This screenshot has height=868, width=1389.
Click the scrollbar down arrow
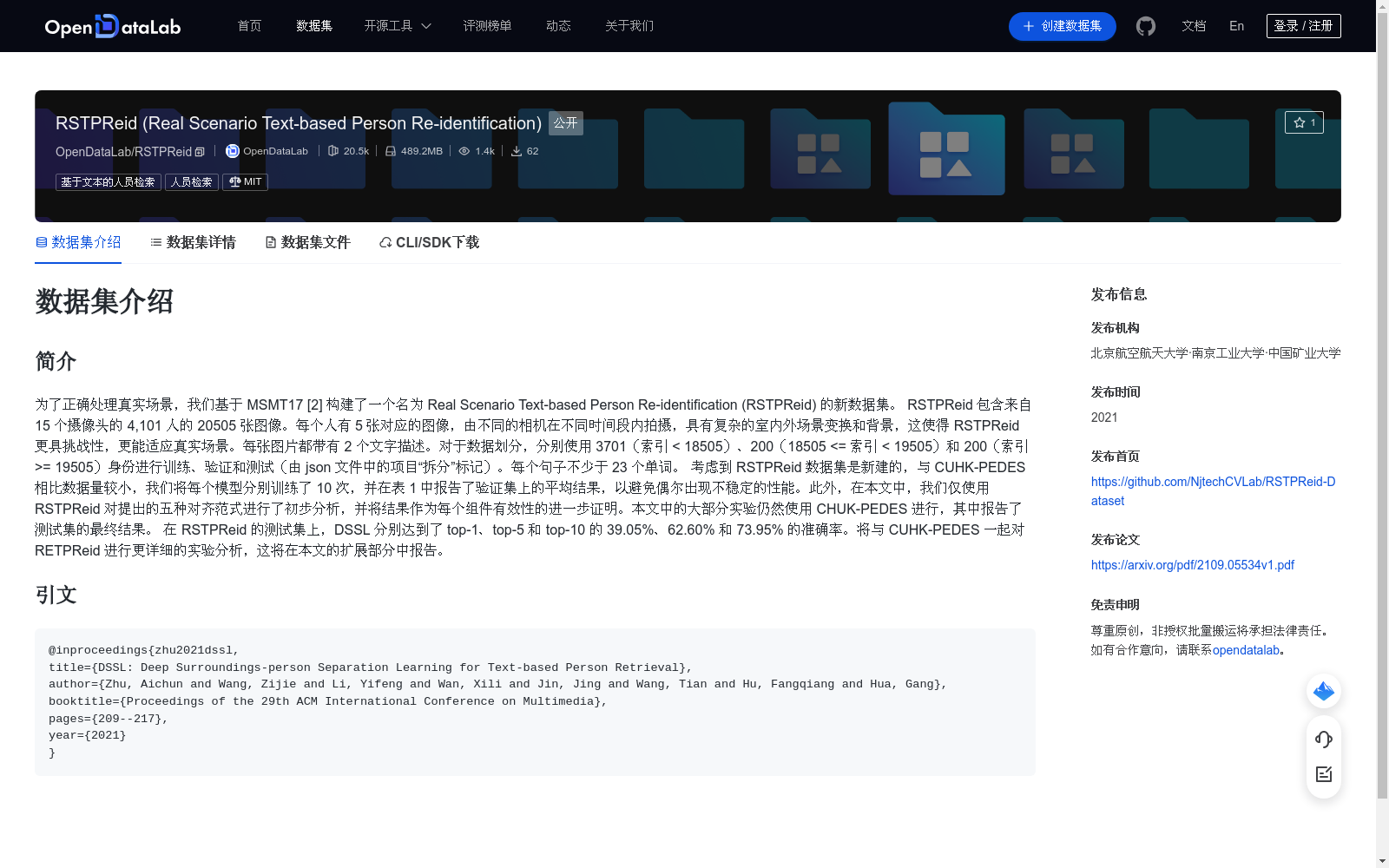pos(1382,861)
